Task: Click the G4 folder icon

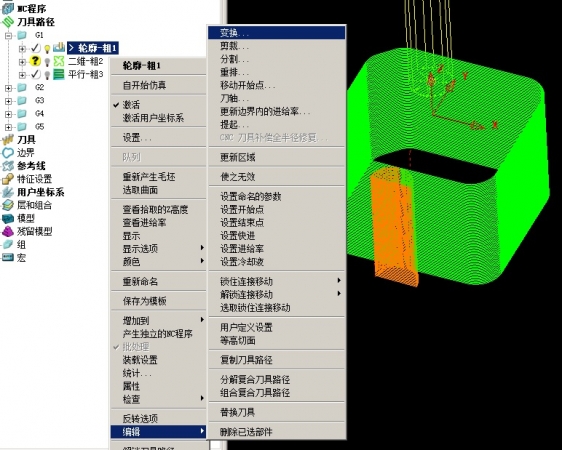Action: point(22,114)
